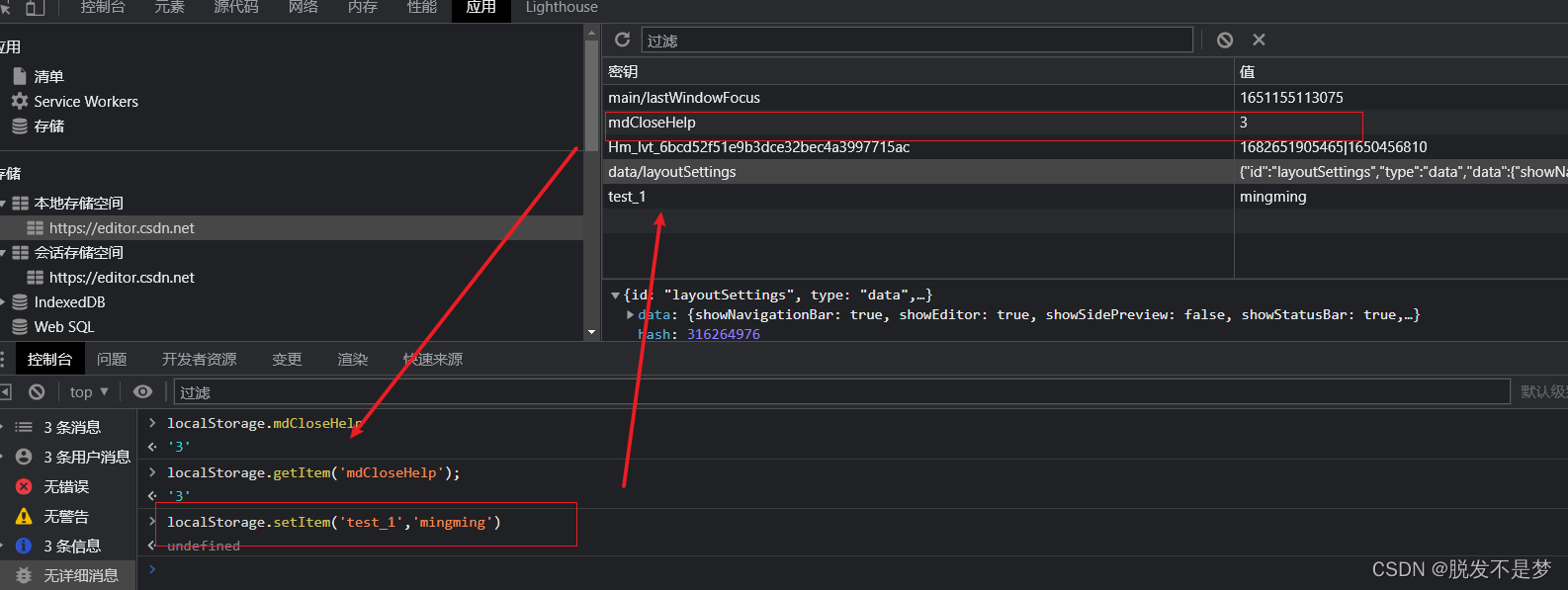Sort by the 值 column header
This screenshot has width=1568, height=590.
1401,71
